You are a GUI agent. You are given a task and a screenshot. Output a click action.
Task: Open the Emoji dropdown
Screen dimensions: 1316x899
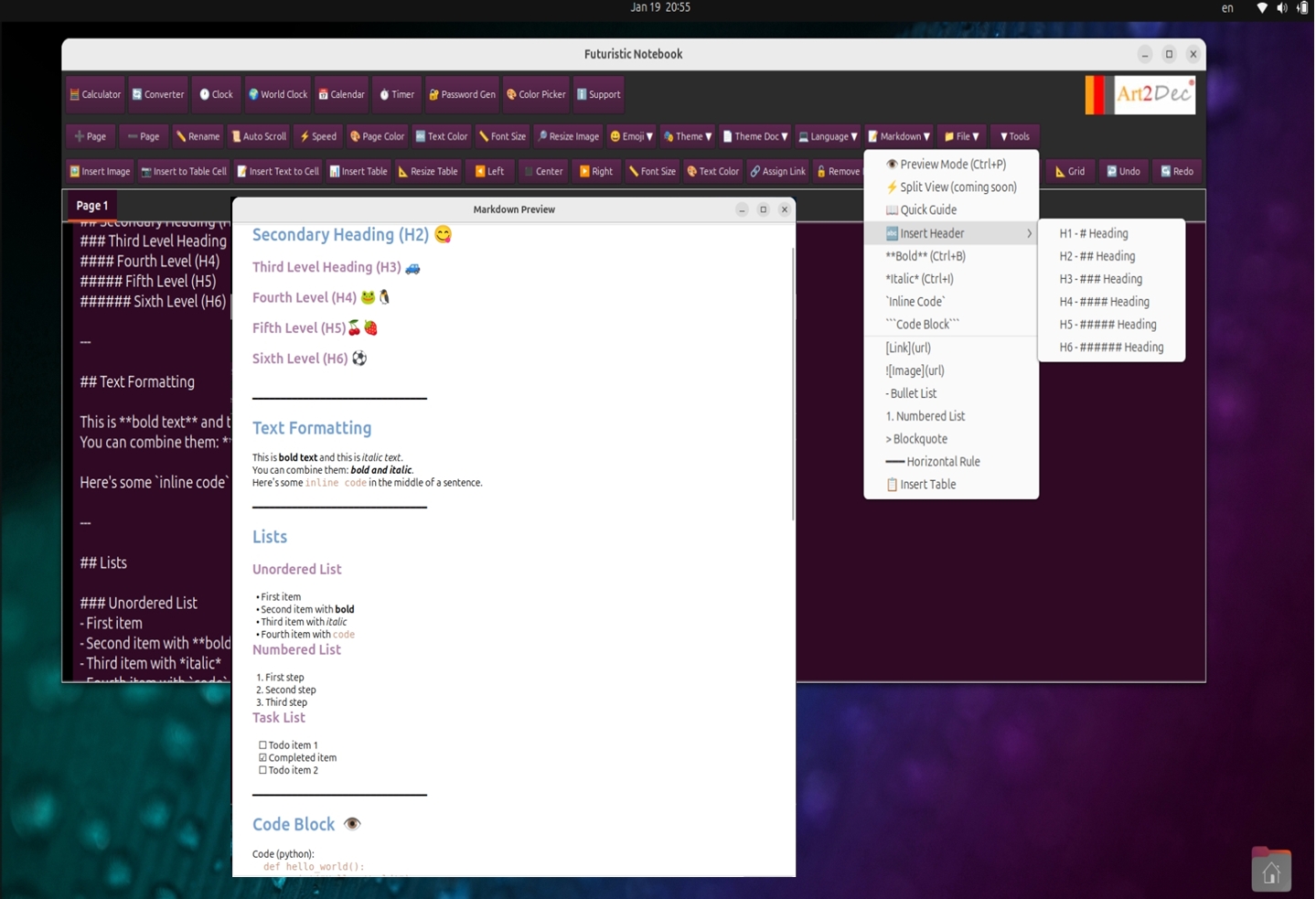(x=630, y=136)
